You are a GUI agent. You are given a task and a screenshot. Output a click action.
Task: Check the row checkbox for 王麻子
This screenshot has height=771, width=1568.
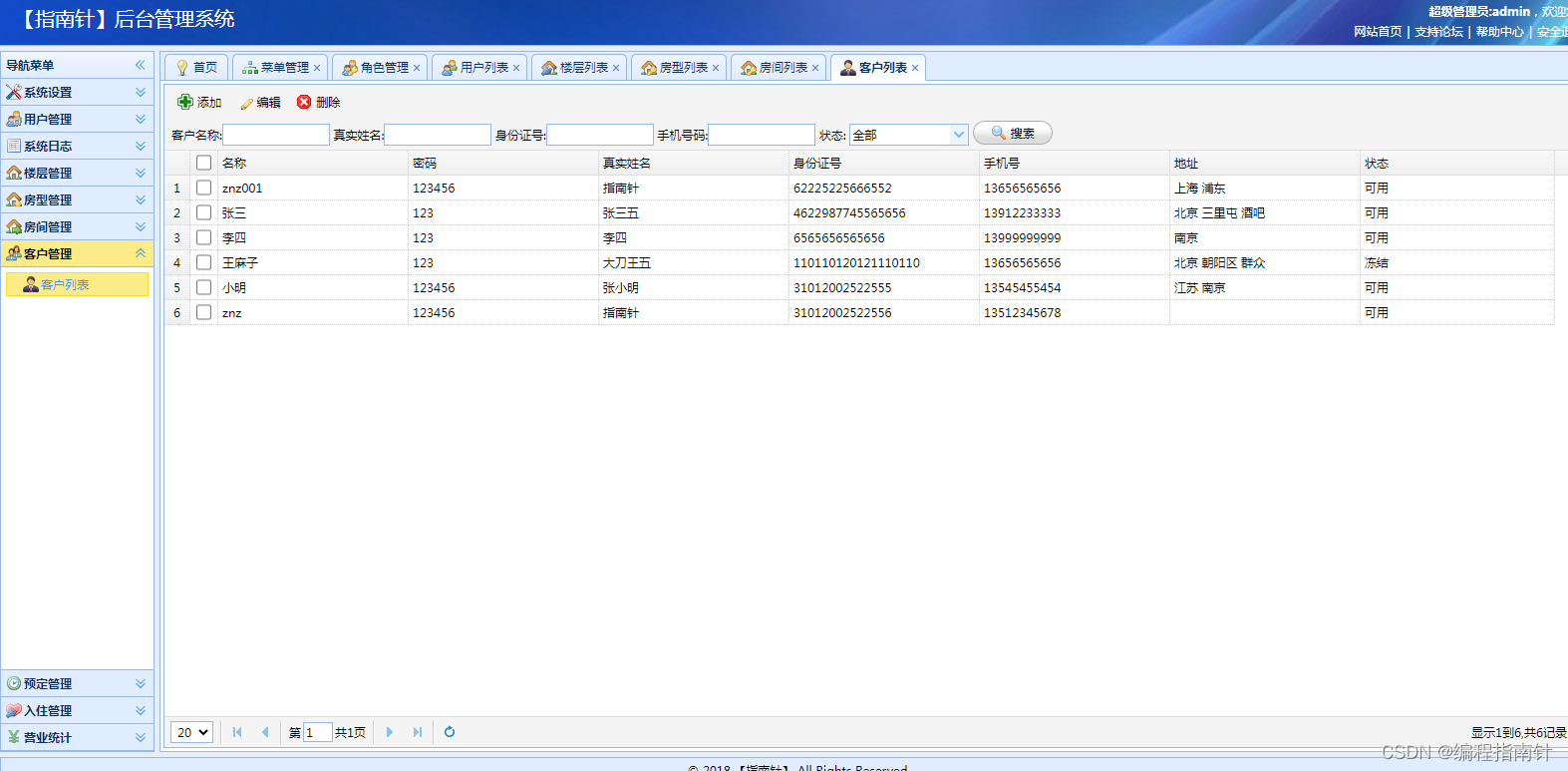coord(204,262)
